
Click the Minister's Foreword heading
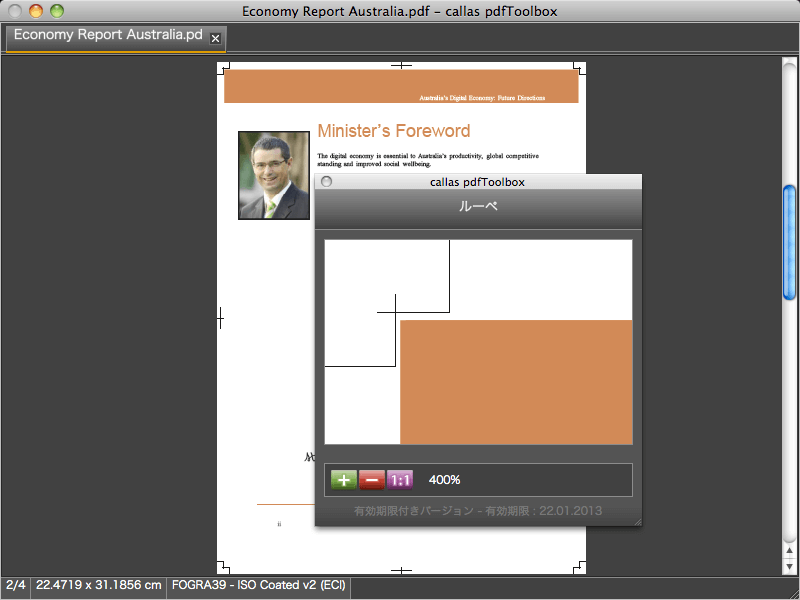point(394,131)
